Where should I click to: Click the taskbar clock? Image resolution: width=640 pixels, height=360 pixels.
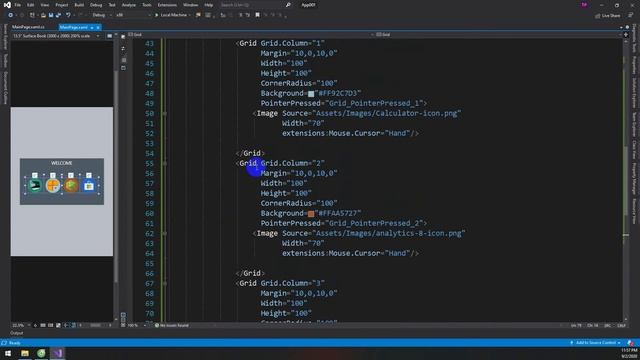tap(629, 353)
